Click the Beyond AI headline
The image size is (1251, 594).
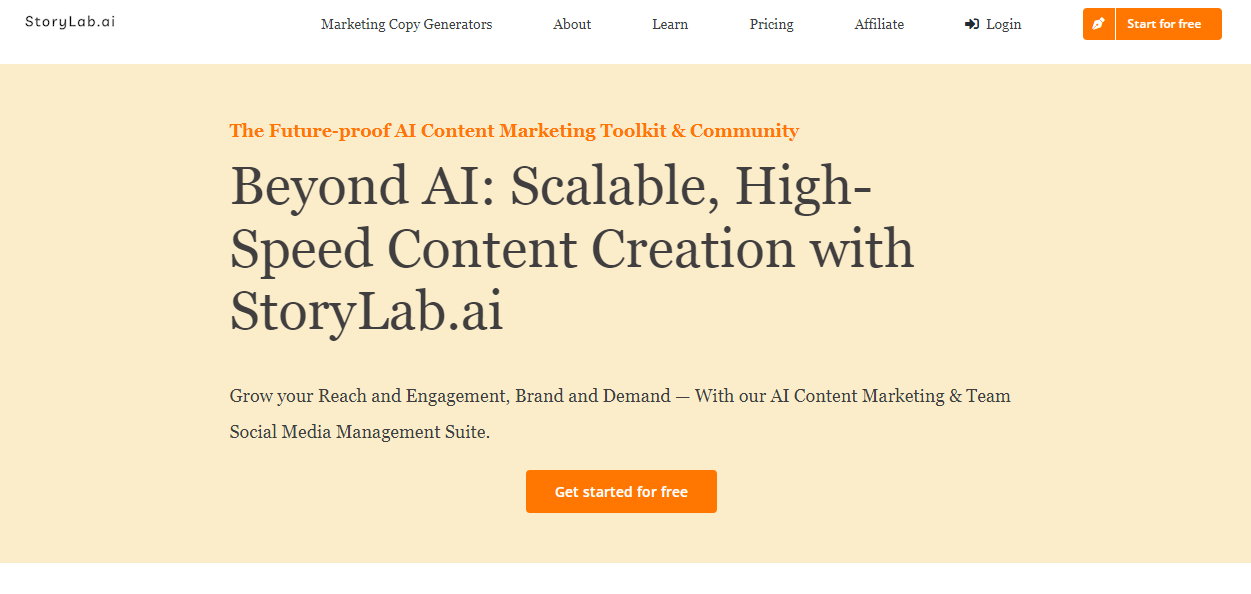(571, 247)
